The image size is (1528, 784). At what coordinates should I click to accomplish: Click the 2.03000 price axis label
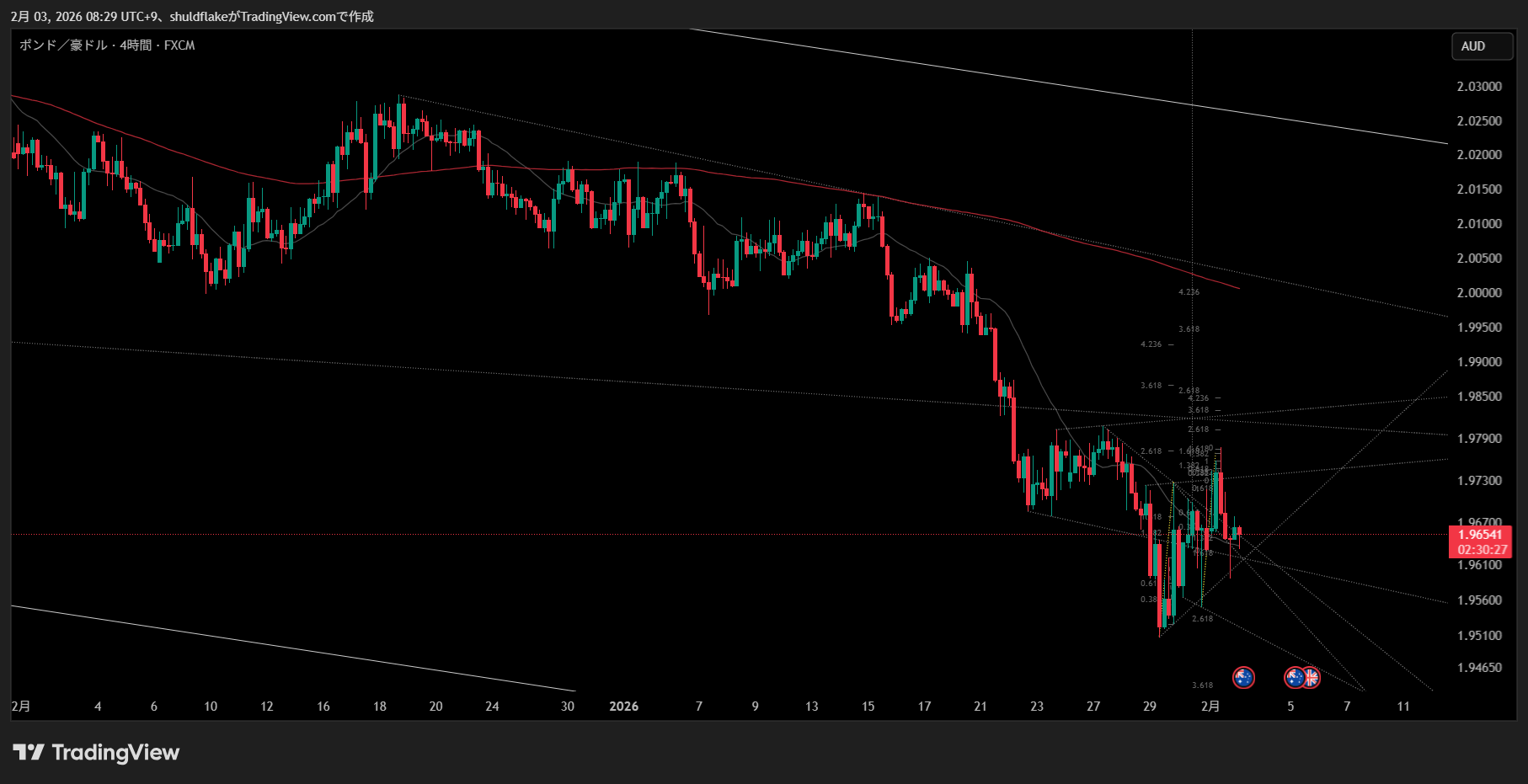tap(1479, 87)
